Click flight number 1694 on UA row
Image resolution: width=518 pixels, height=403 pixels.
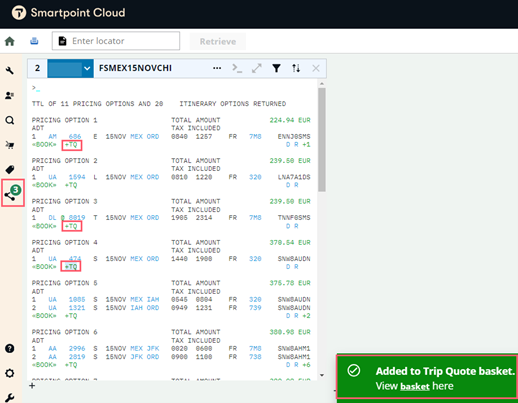[x=77, y=177]
